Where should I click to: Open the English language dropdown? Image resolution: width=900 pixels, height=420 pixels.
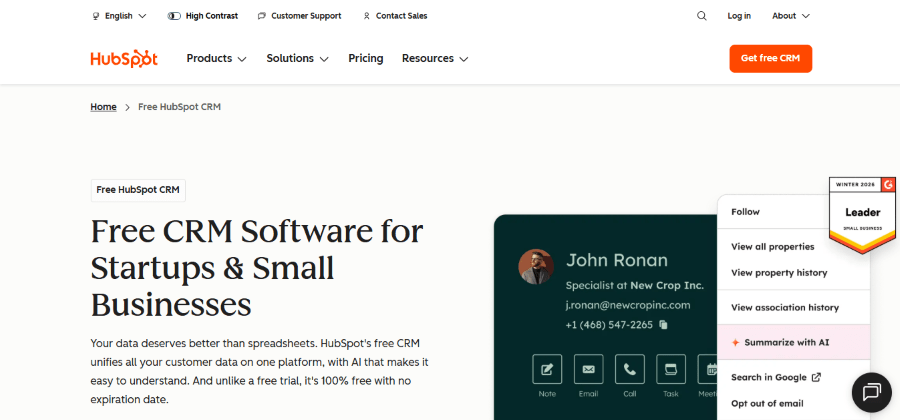click(119, 16)
